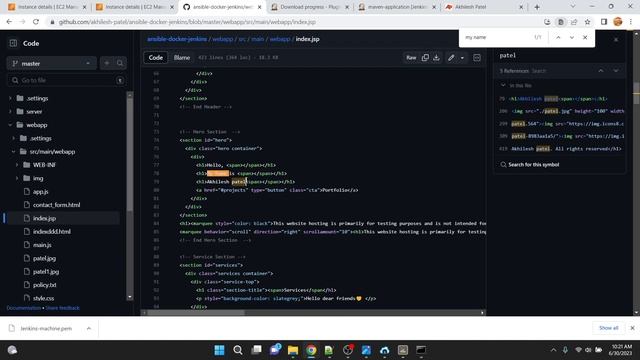Open the main breadcrumb link

[x=258, y=39]
